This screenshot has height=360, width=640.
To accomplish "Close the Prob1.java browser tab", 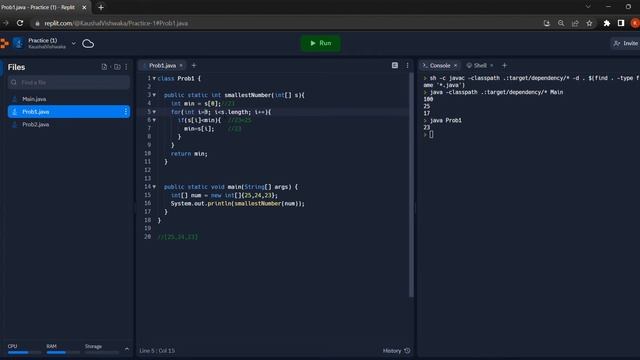I will 84,7.
